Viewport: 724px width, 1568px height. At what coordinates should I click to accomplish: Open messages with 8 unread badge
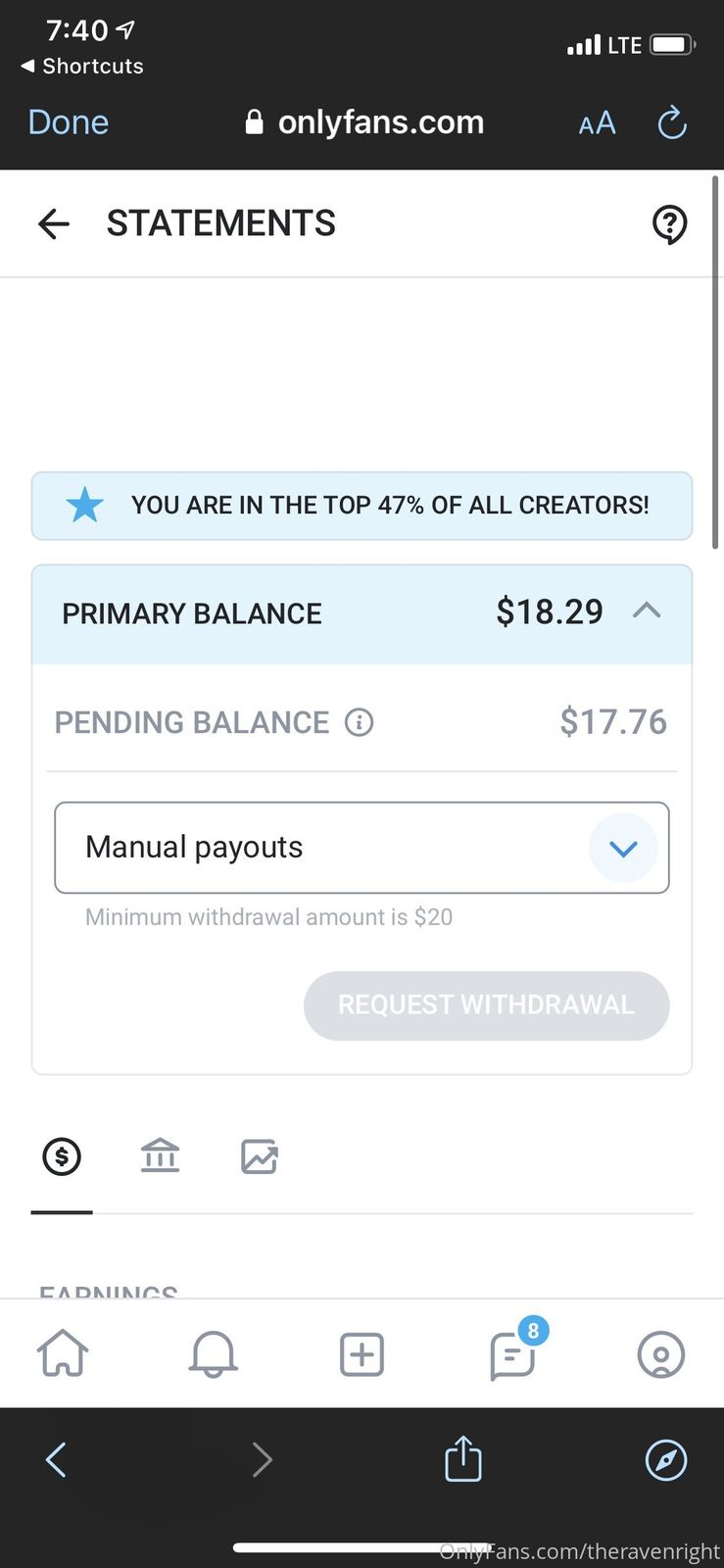pos(512,1356)
